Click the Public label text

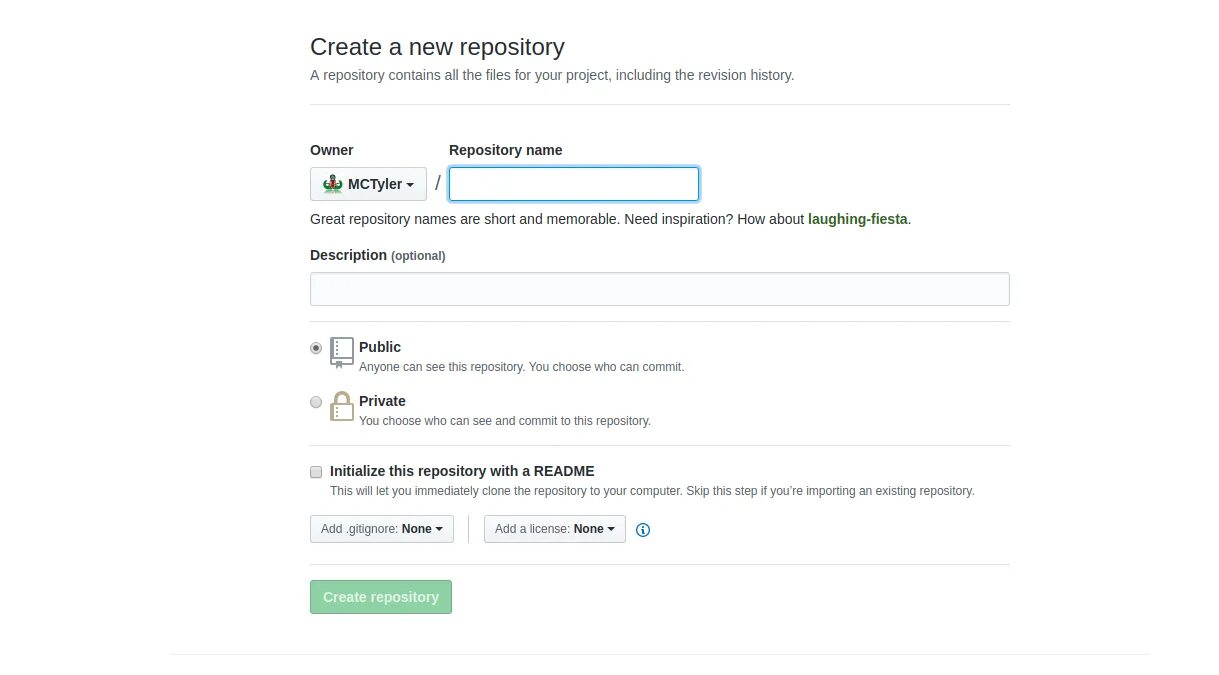click(380, 347)
